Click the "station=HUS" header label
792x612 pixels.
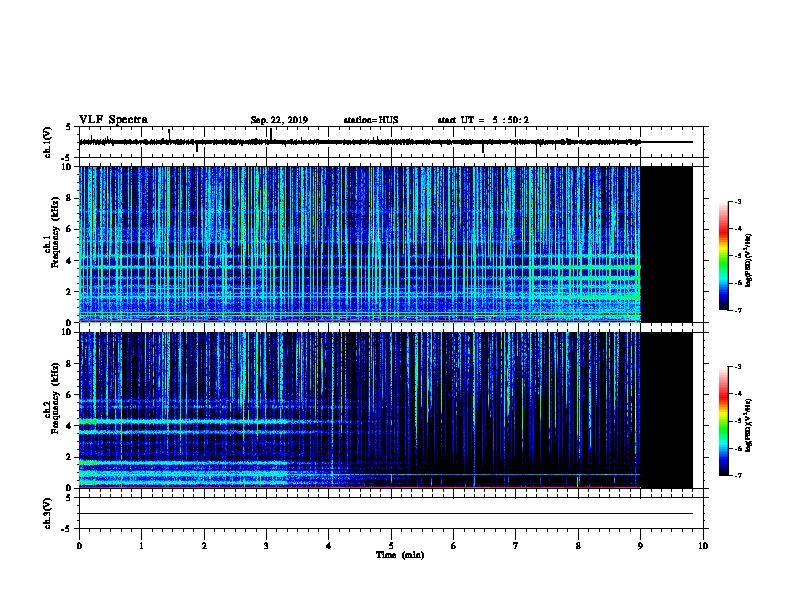[371, 120]
